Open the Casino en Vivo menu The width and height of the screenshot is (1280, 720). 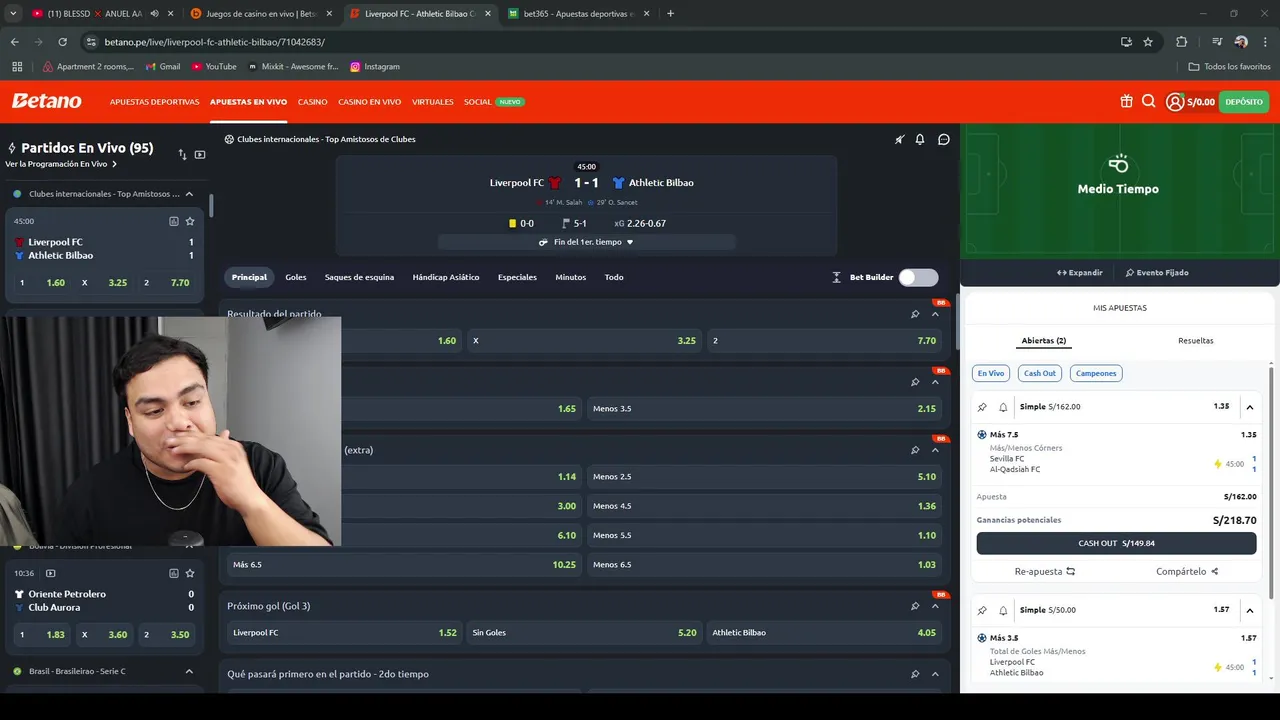pos(370,102)
